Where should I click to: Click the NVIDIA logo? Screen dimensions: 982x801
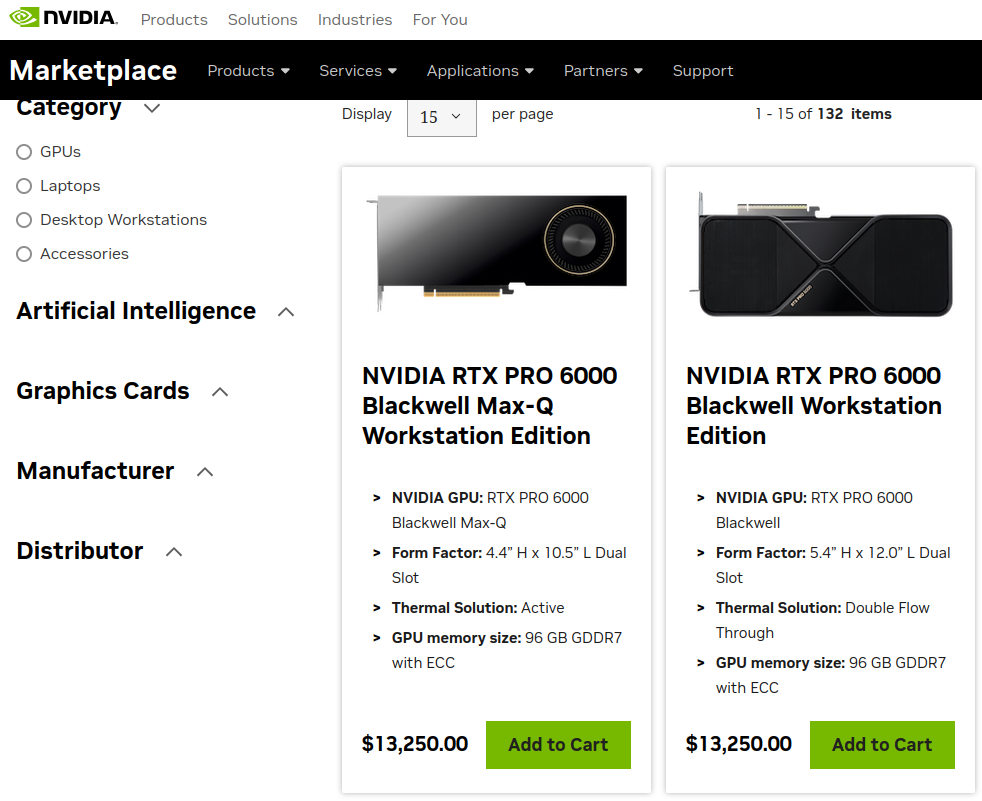pyautogui.click(x=63, y=18)
